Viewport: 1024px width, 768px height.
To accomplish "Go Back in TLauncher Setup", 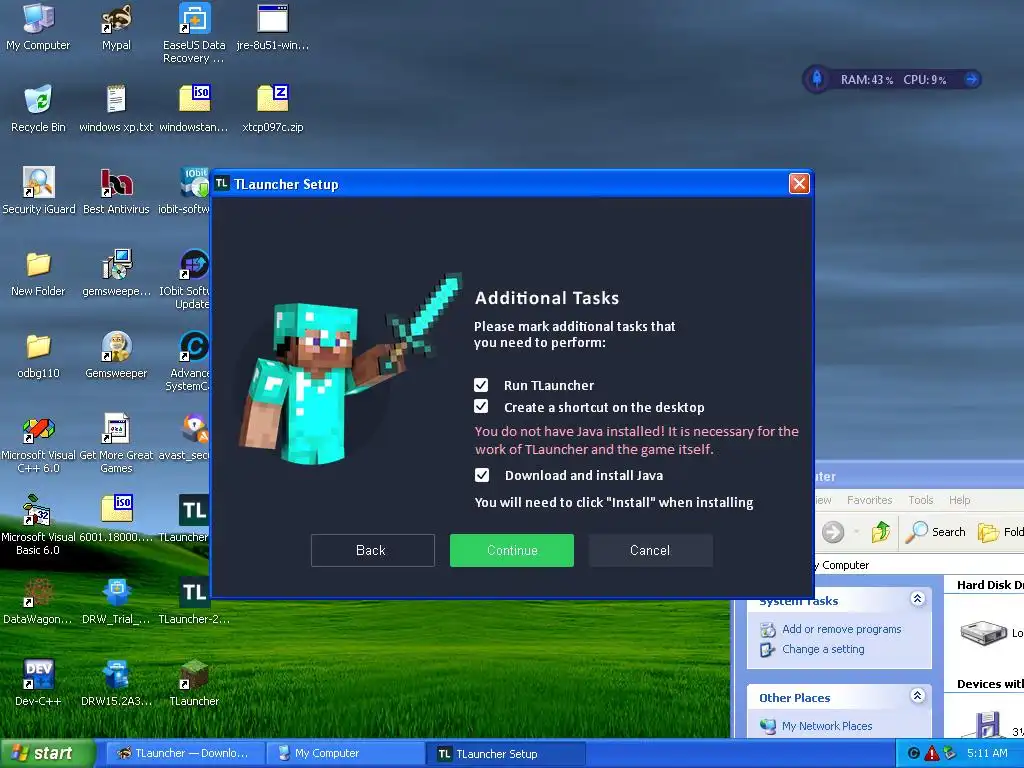I will point(373,551).
